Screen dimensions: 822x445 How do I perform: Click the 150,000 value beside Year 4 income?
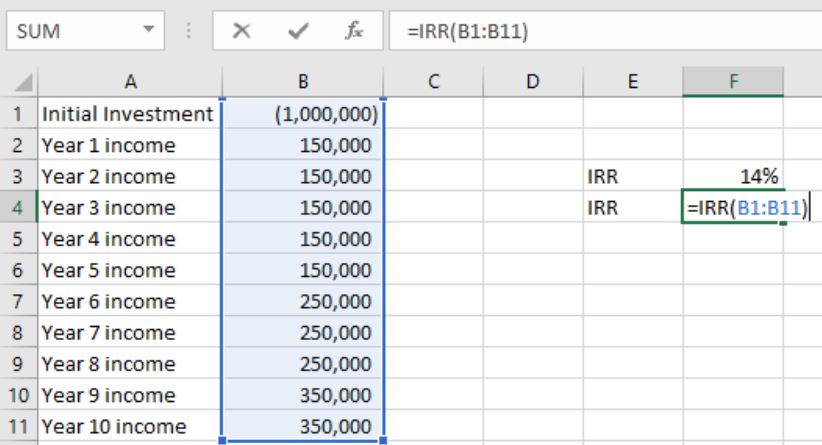tap(303, 238)
